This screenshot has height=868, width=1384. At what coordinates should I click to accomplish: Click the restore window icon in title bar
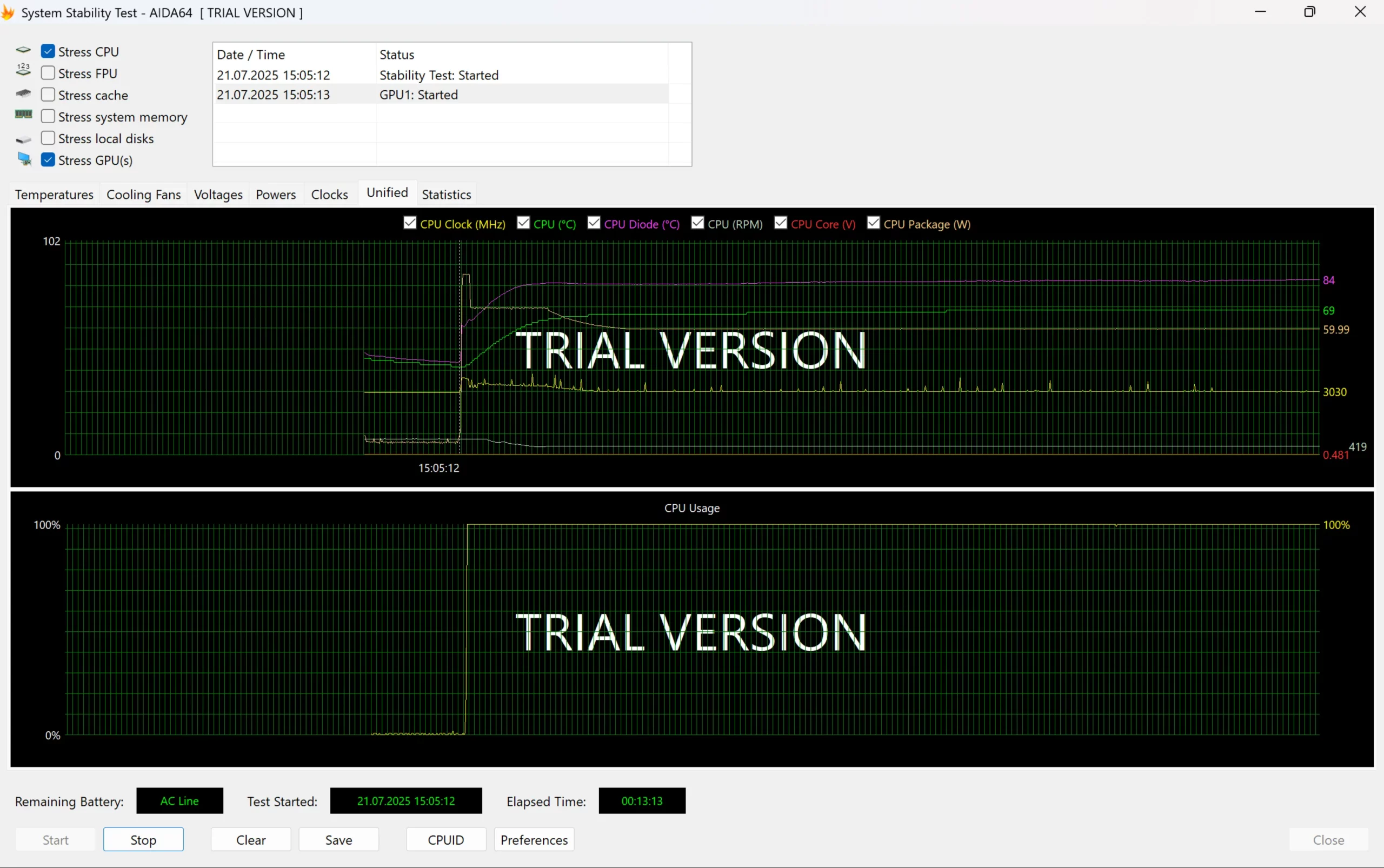click(1309, 12)
